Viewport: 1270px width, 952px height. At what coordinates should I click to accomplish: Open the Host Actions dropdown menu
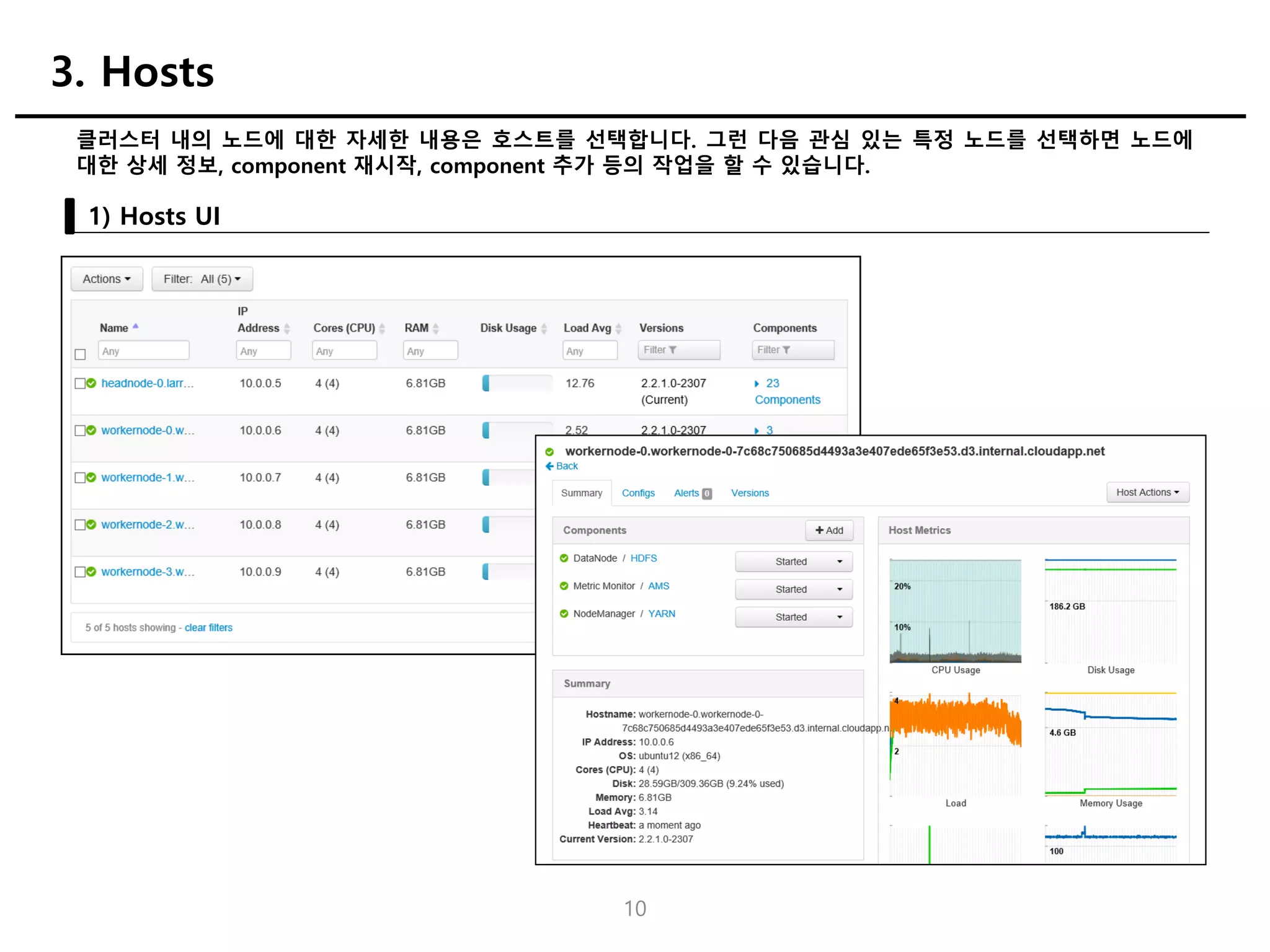[1147, 493]
